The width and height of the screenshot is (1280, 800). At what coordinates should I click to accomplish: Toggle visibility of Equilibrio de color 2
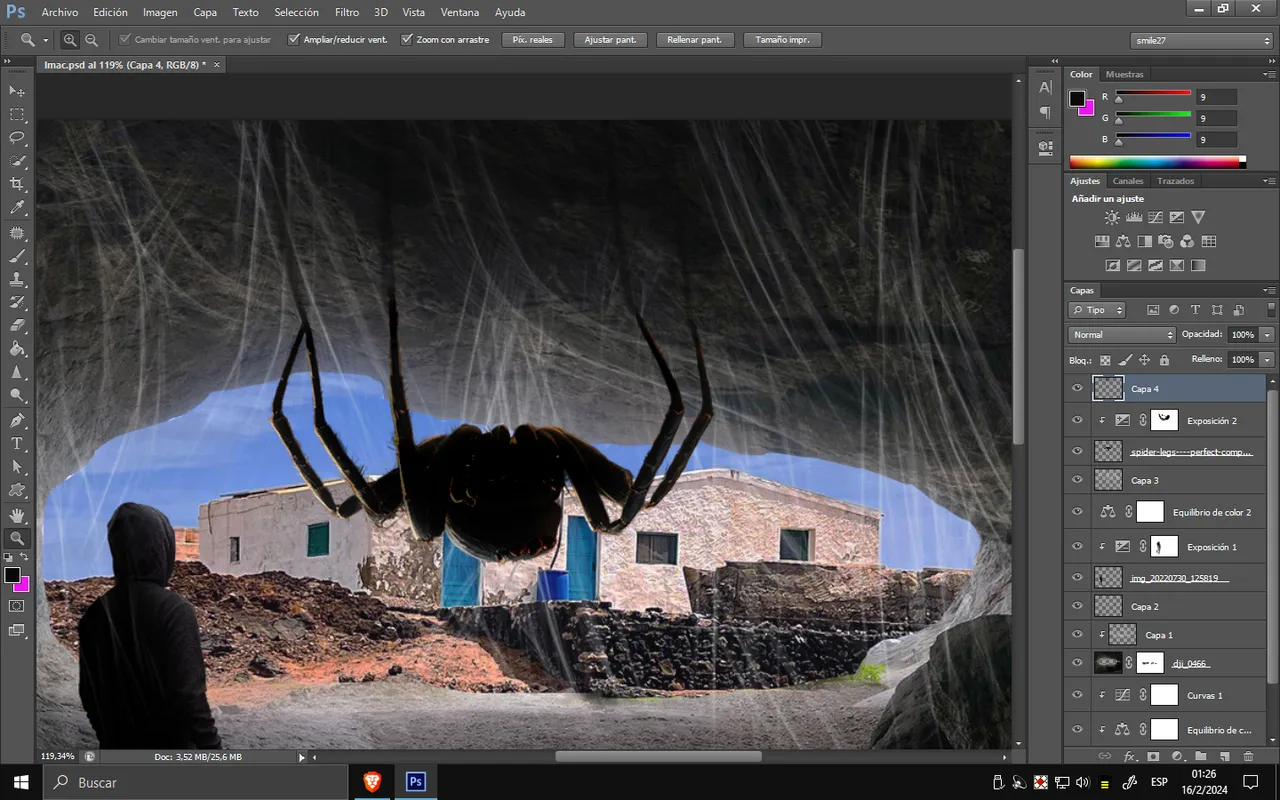click(1077, 512)
